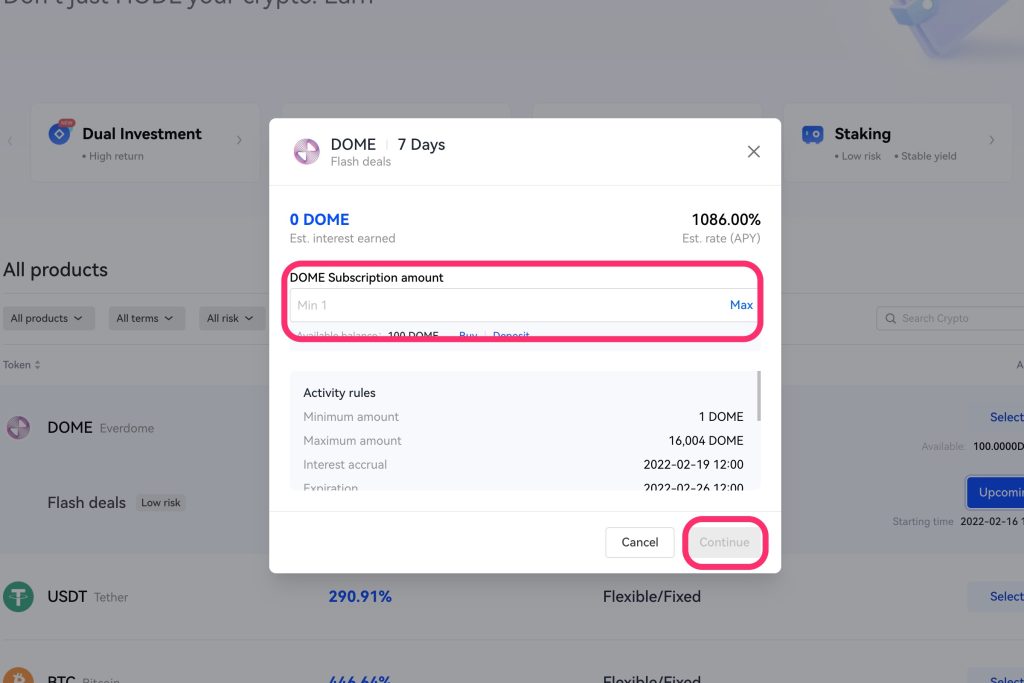1024x683 pixels.
Task: Open the All terms filter dropdown
Action: point(144,319)
